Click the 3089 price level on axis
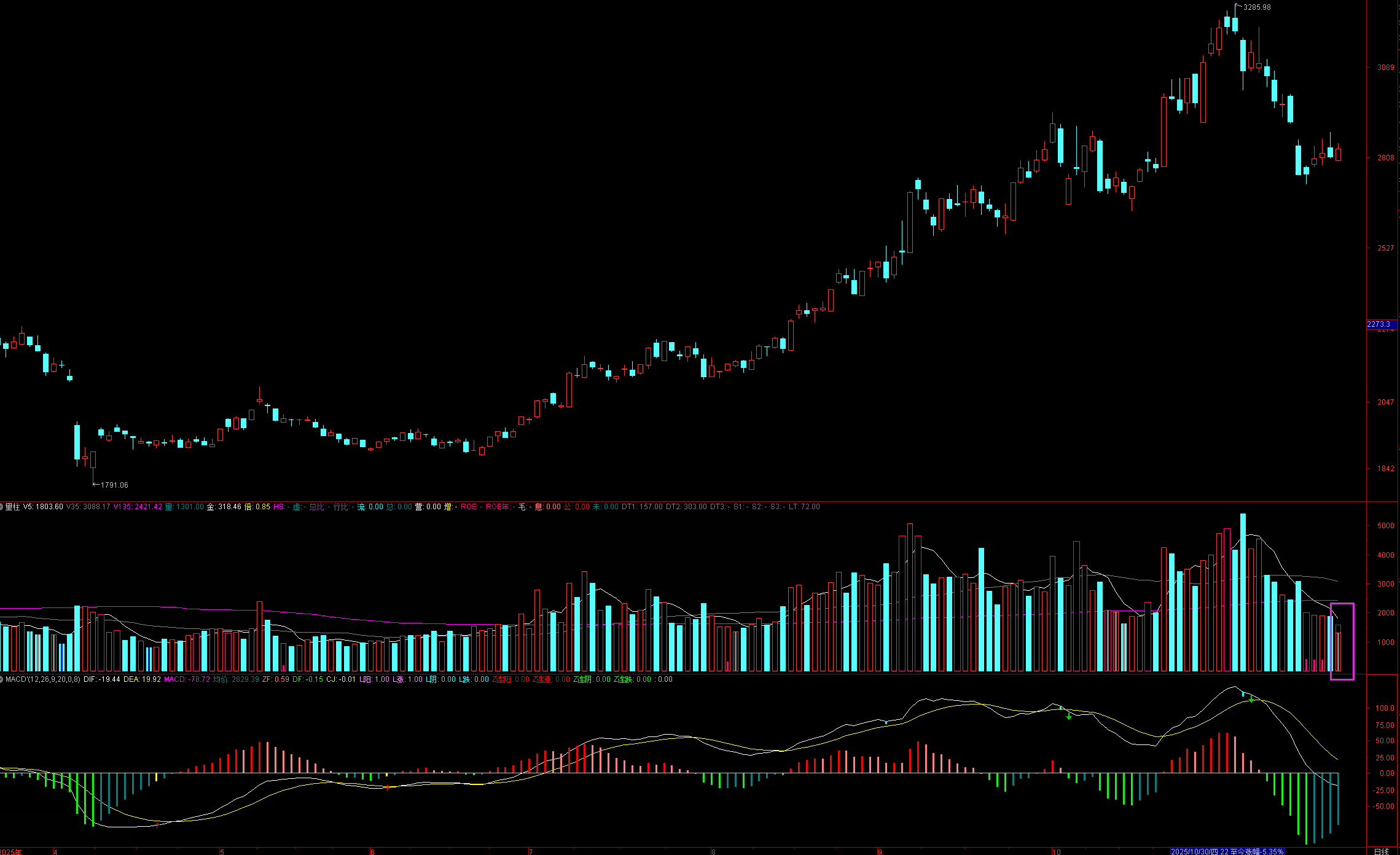1400x855 pixels. (1385, 68)
